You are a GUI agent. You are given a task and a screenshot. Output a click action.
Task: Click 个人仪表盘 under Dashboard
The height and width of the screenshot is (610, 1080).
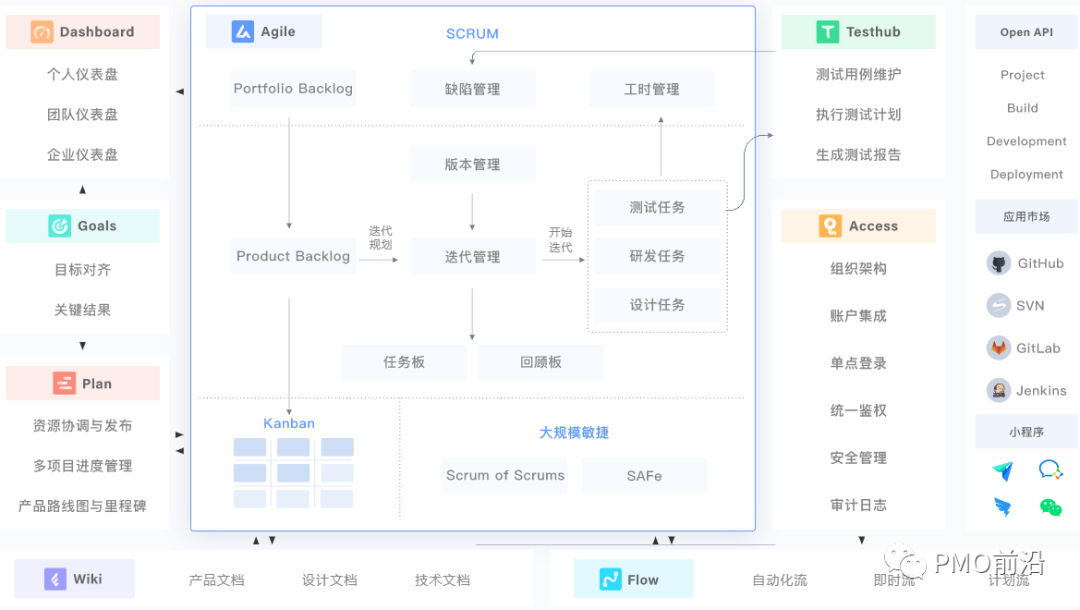83,74
